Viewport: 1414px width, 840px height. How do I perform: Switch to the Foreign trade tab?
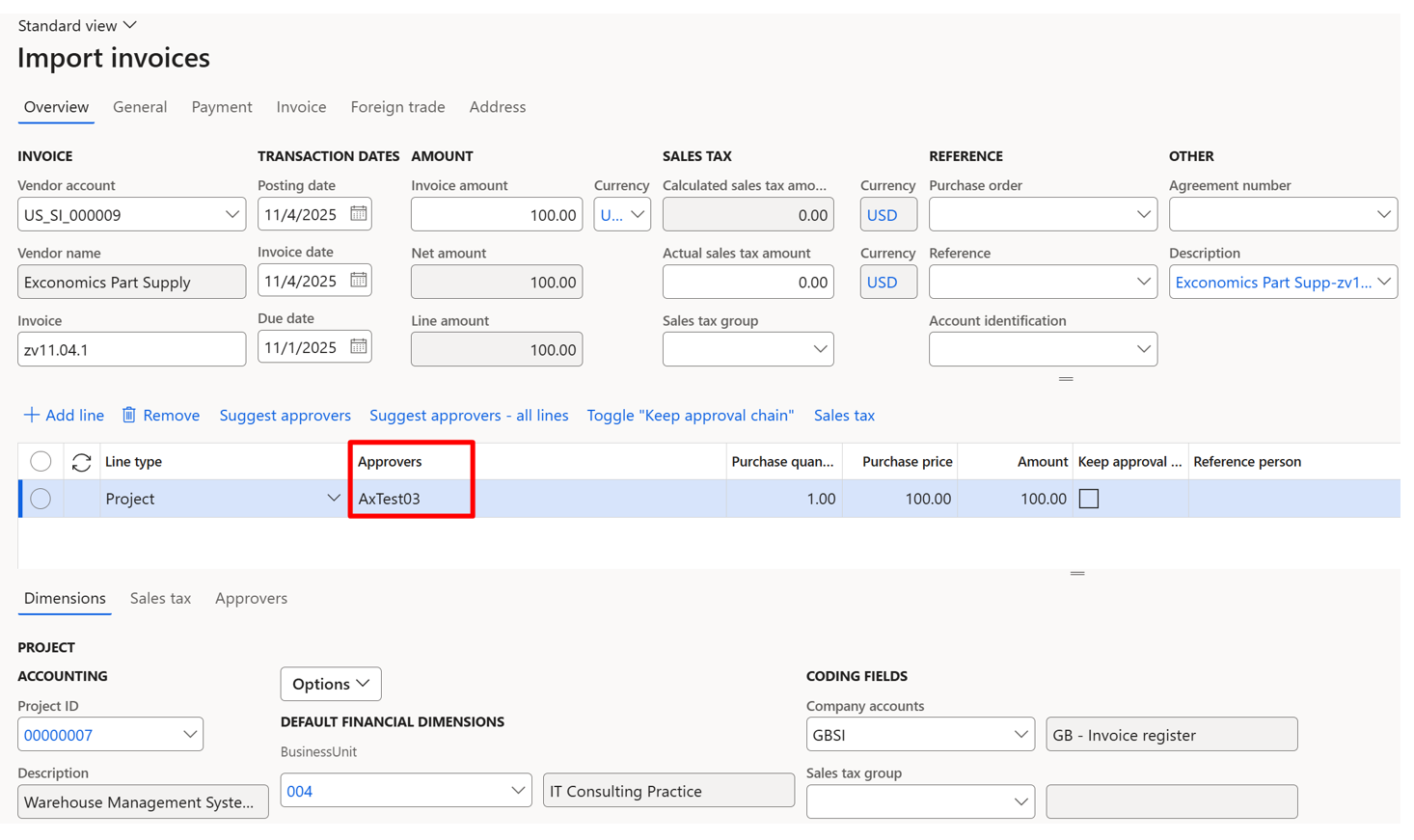(397, 107)
